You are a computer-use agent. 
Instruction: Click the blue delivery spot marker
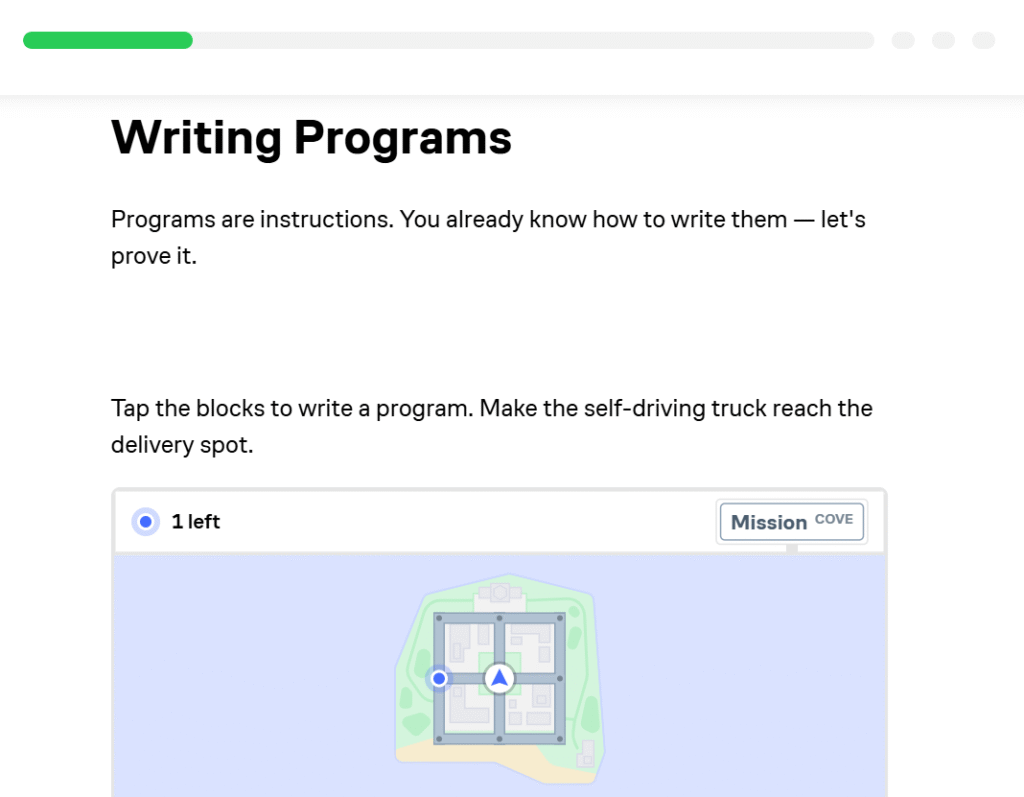[x=439, y=678]
